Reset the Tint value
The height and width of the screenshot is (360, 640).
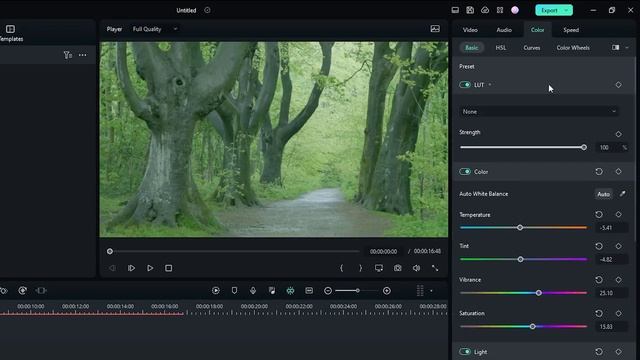(x=599, y=246)
